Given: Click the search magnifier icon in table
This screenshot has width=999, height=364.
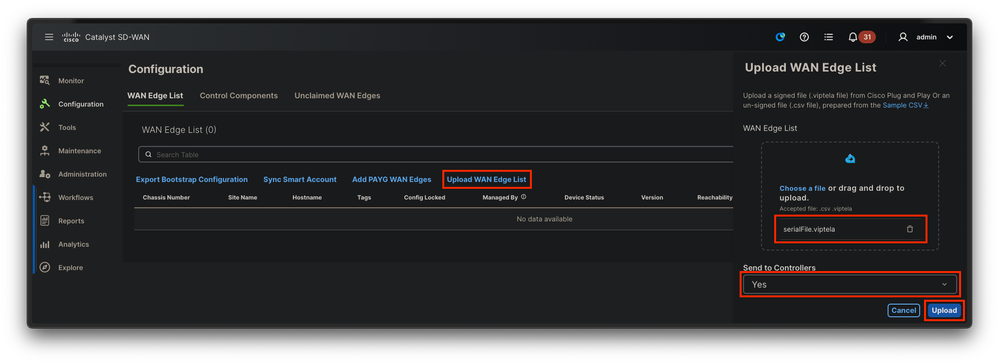Looking at the screenshot, I should coord(148,154).
